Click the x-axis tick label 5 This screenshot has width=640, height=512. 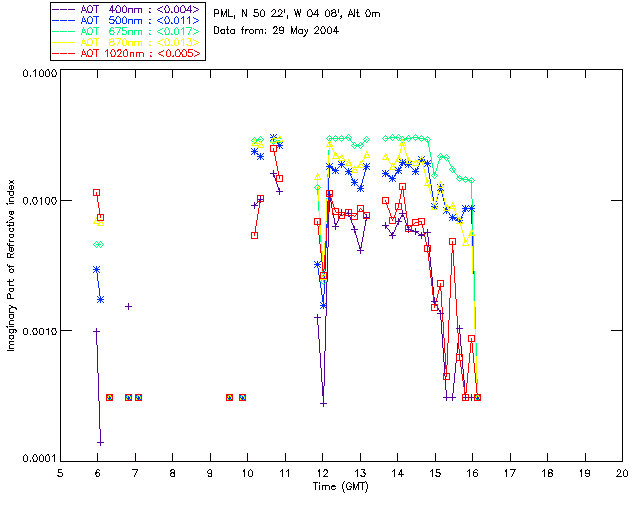pyautogui.click(x=60, y=473)
